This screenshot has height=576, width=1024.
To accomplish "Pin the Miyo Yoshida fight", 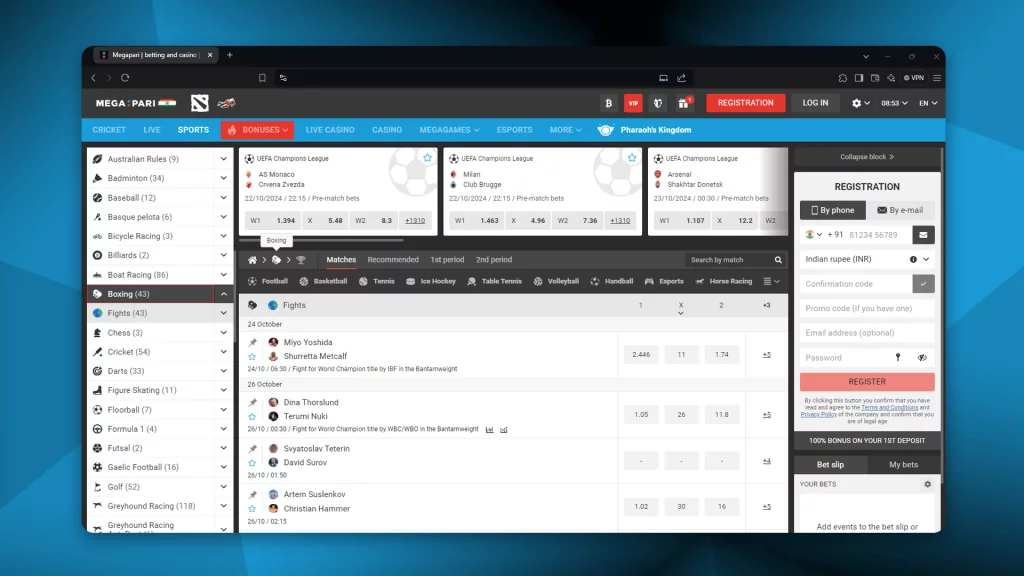I will [x=253, y=342].
